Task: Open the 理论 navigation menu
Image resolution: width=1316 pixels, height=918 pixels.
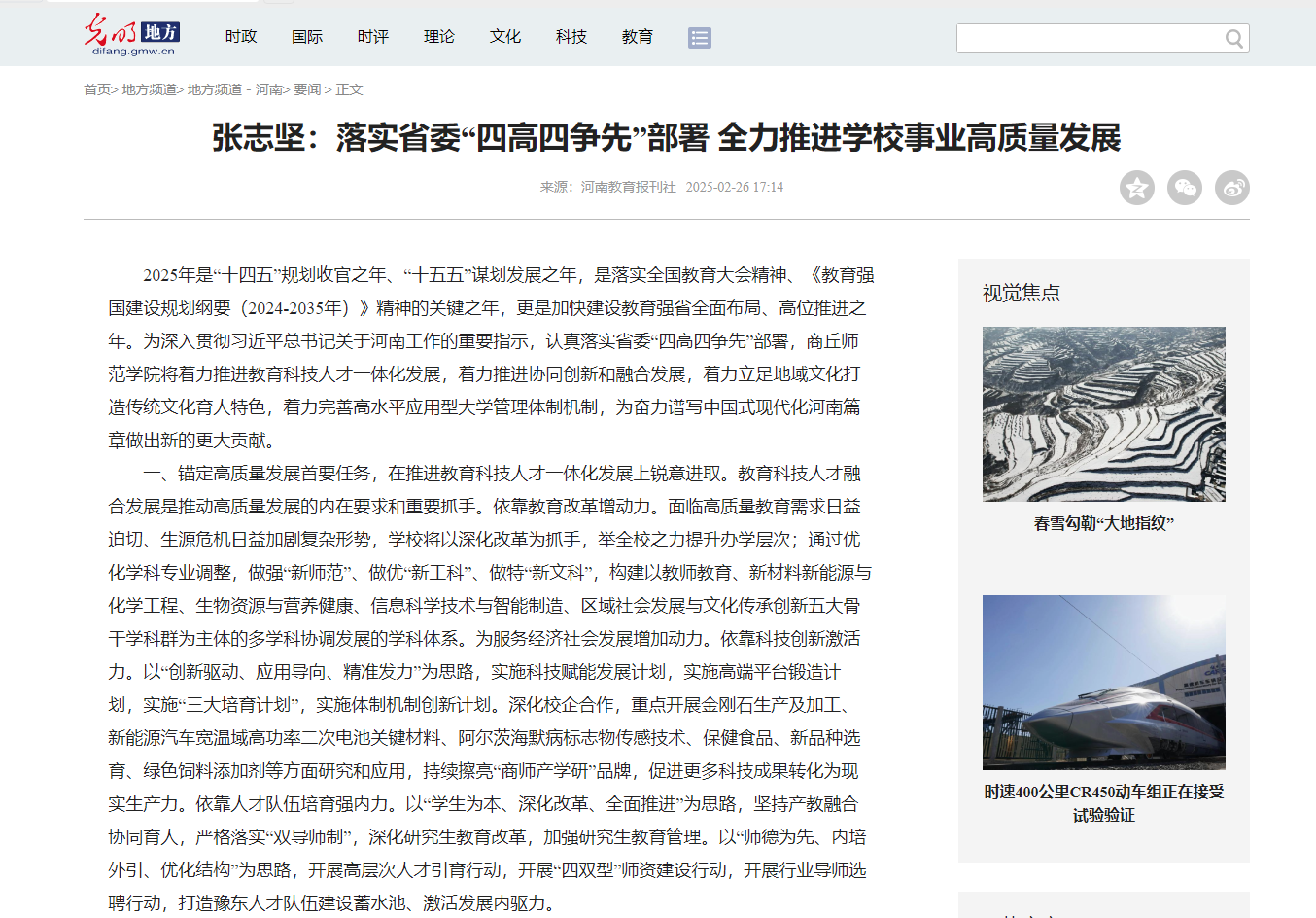Action: 439,37
